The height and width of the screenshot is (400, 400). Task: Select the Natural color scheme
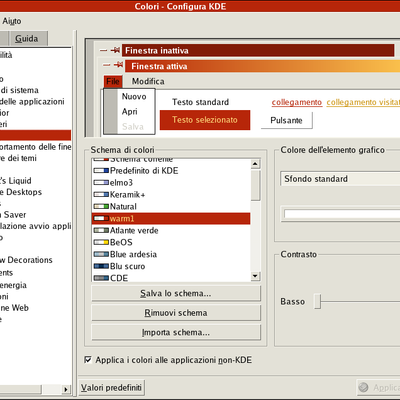pos(171,206)
